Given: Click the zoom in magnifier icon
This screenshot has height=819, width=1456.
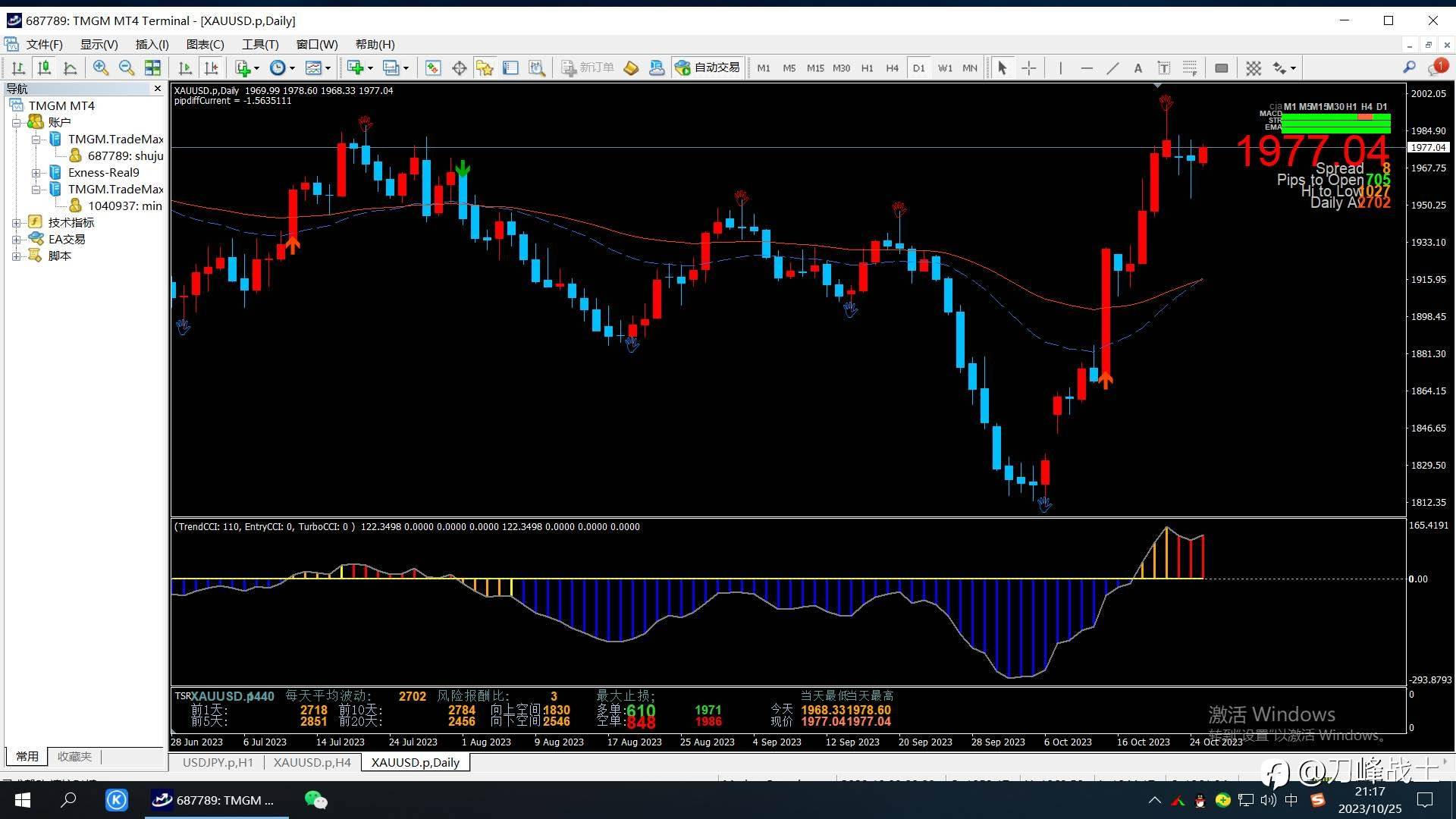Looking at the screenshot, I should coord(100,68).
